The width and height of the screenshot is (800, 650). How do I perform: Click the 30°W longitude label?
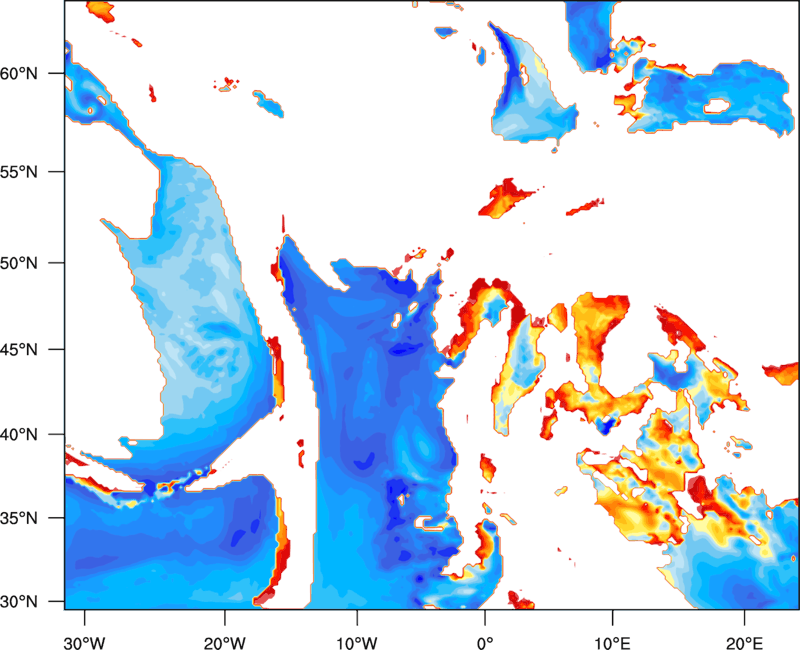[x=84, y=643]
